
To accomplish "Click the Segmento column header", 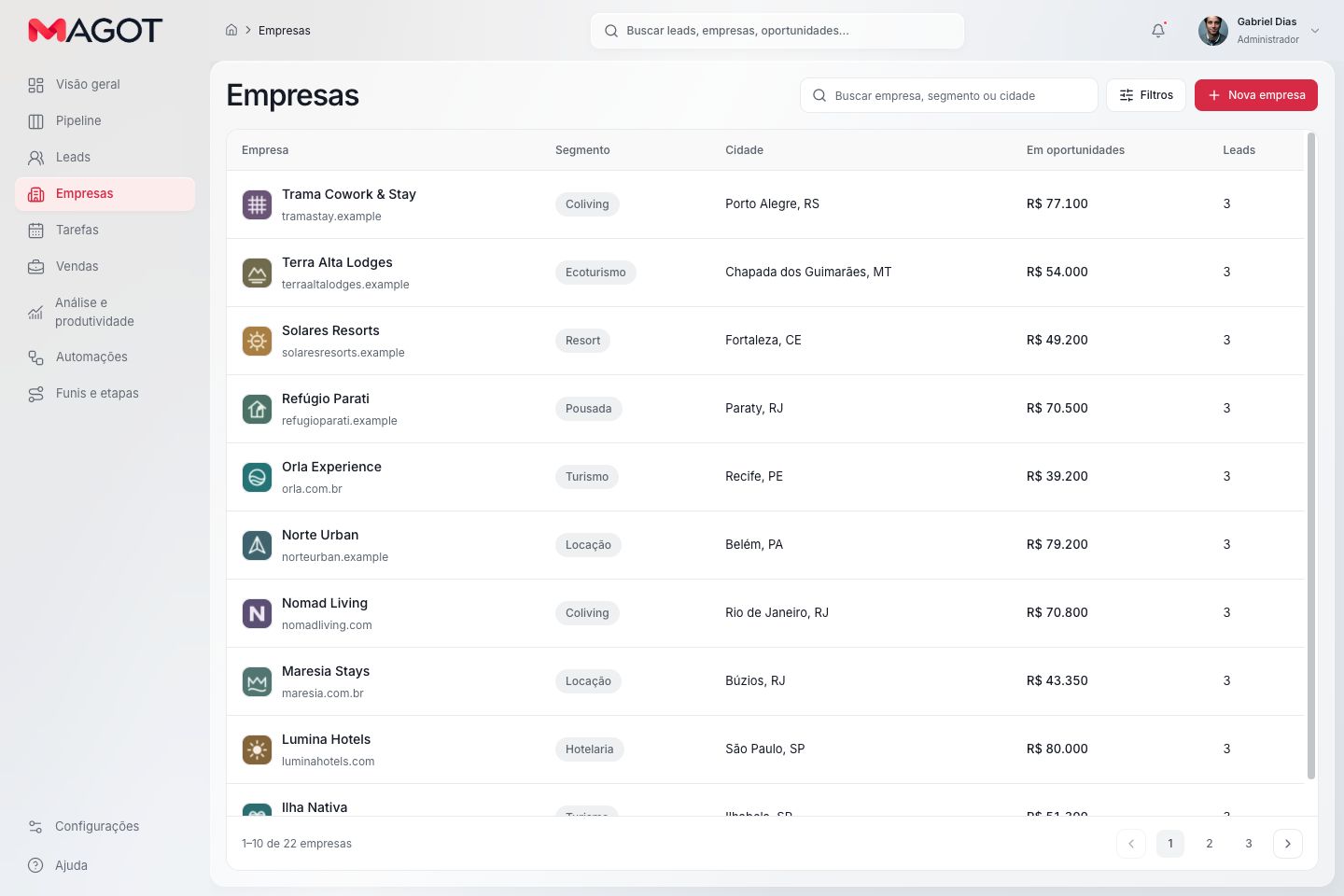I will (582, 150).
